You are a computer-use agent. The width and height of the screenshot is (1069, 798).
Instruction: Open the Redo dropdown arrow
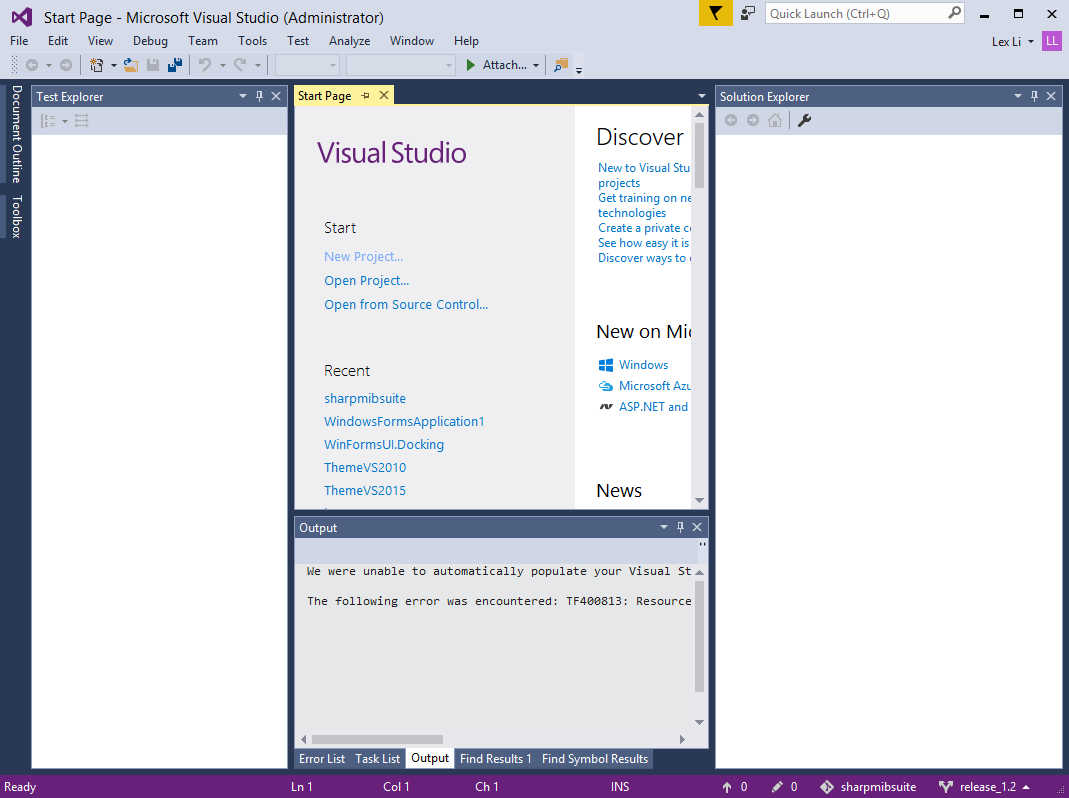point(258,64)
